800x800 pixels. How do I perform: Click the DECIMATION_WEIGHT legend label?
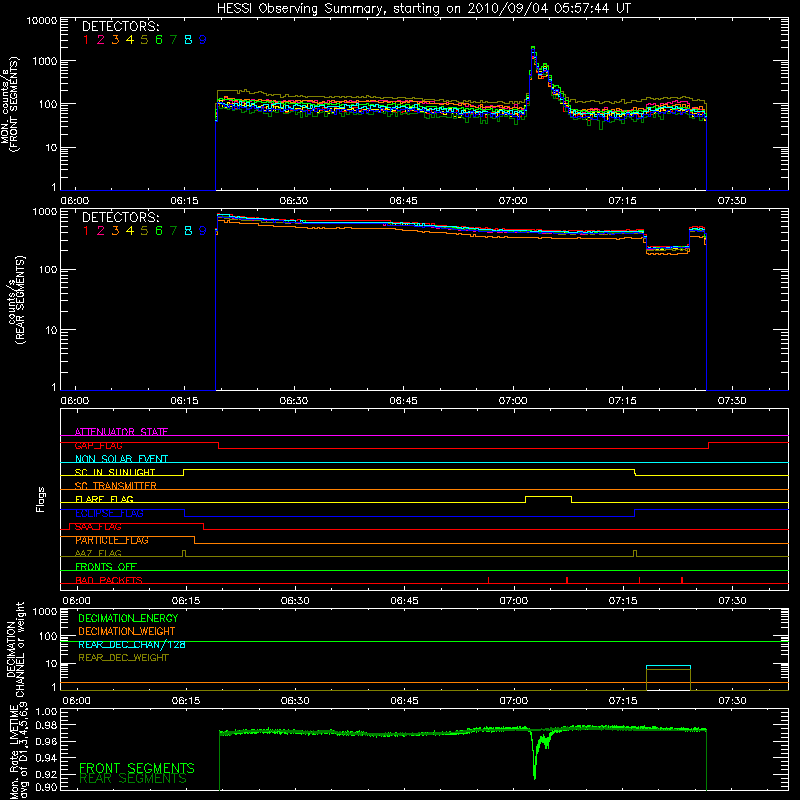(x=127, y=631)
